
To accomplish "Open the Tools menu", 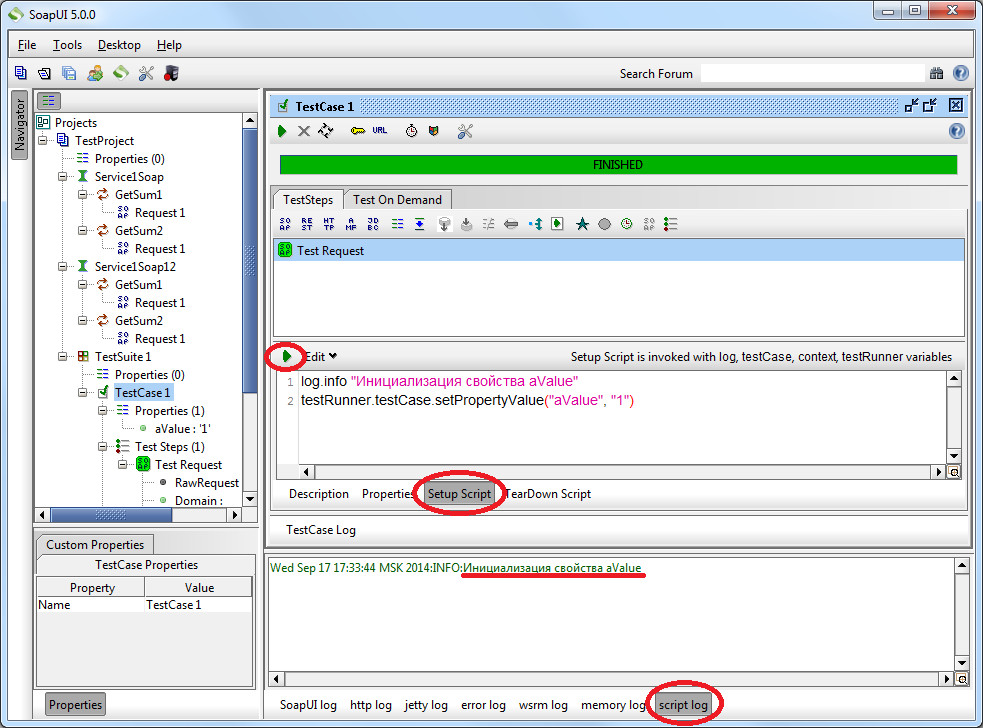I will (67, 45).
